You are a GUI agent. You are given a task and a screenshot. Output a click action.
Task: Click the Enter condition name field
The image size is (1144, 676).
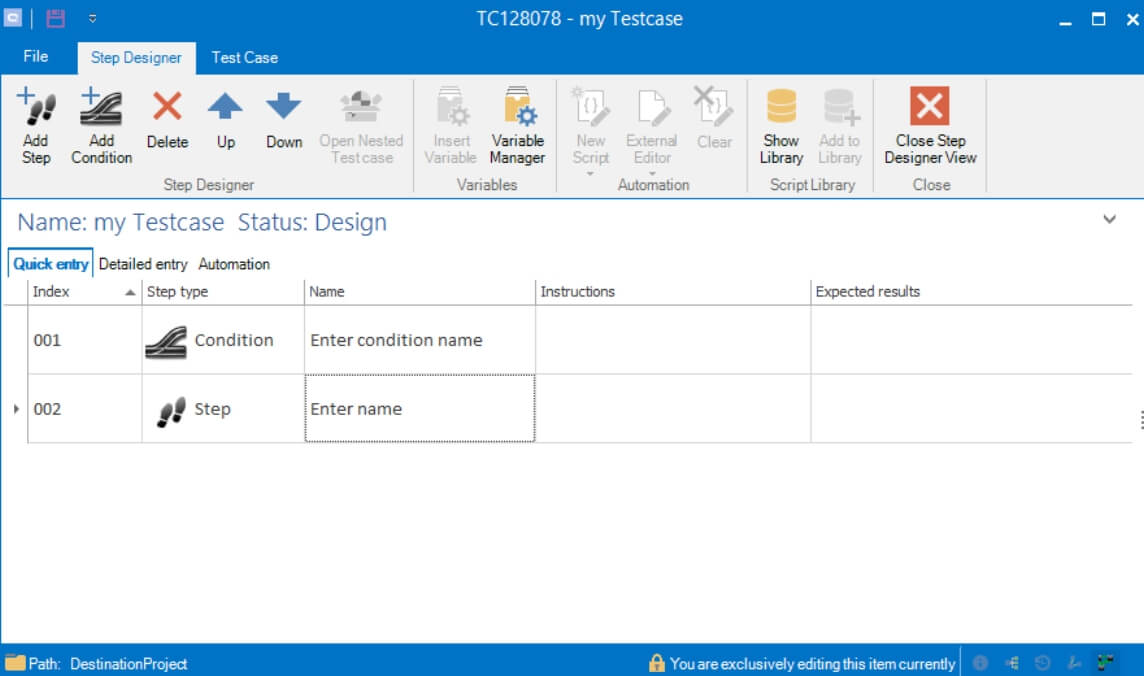coord(417,340)
